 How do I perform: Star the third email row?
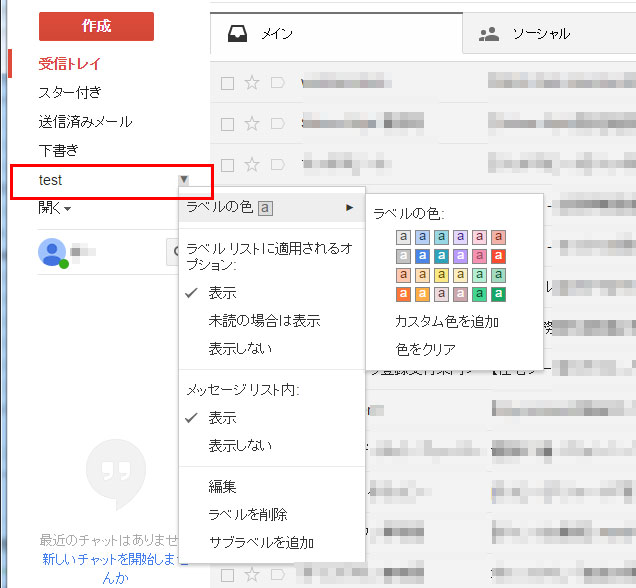pyautogui.click(x=252, y=165)
